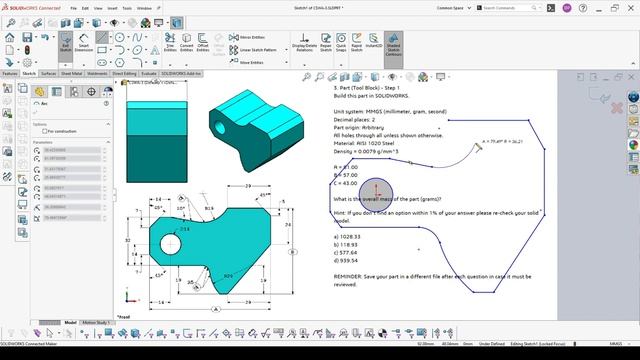640x360 pixels.
Task: Switch to the Features tab
Action: coord(10,73)
